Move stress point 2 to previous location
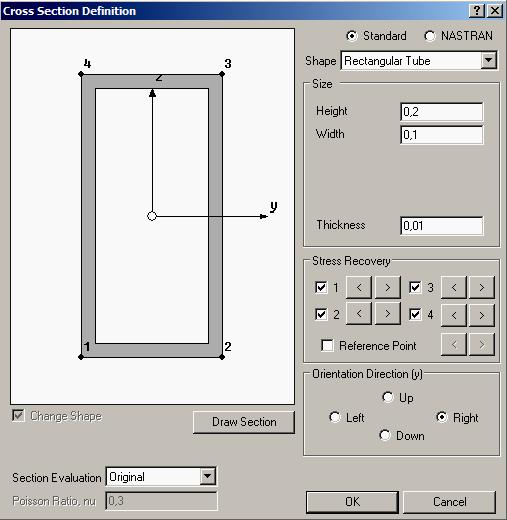 pyautogui.click(x=359, y=314)
